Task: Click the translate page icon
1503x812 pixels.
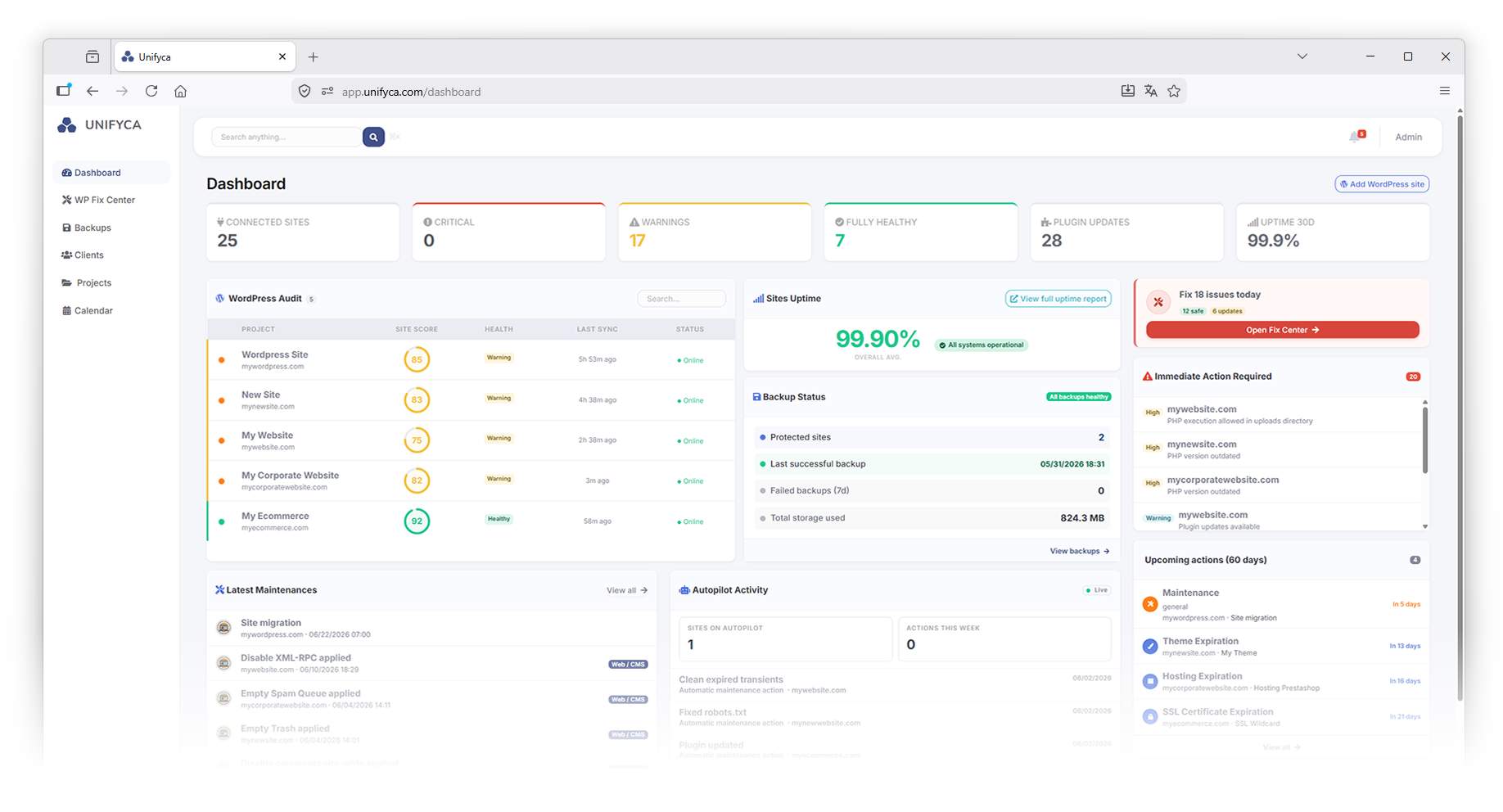Action: point(1151,91)
